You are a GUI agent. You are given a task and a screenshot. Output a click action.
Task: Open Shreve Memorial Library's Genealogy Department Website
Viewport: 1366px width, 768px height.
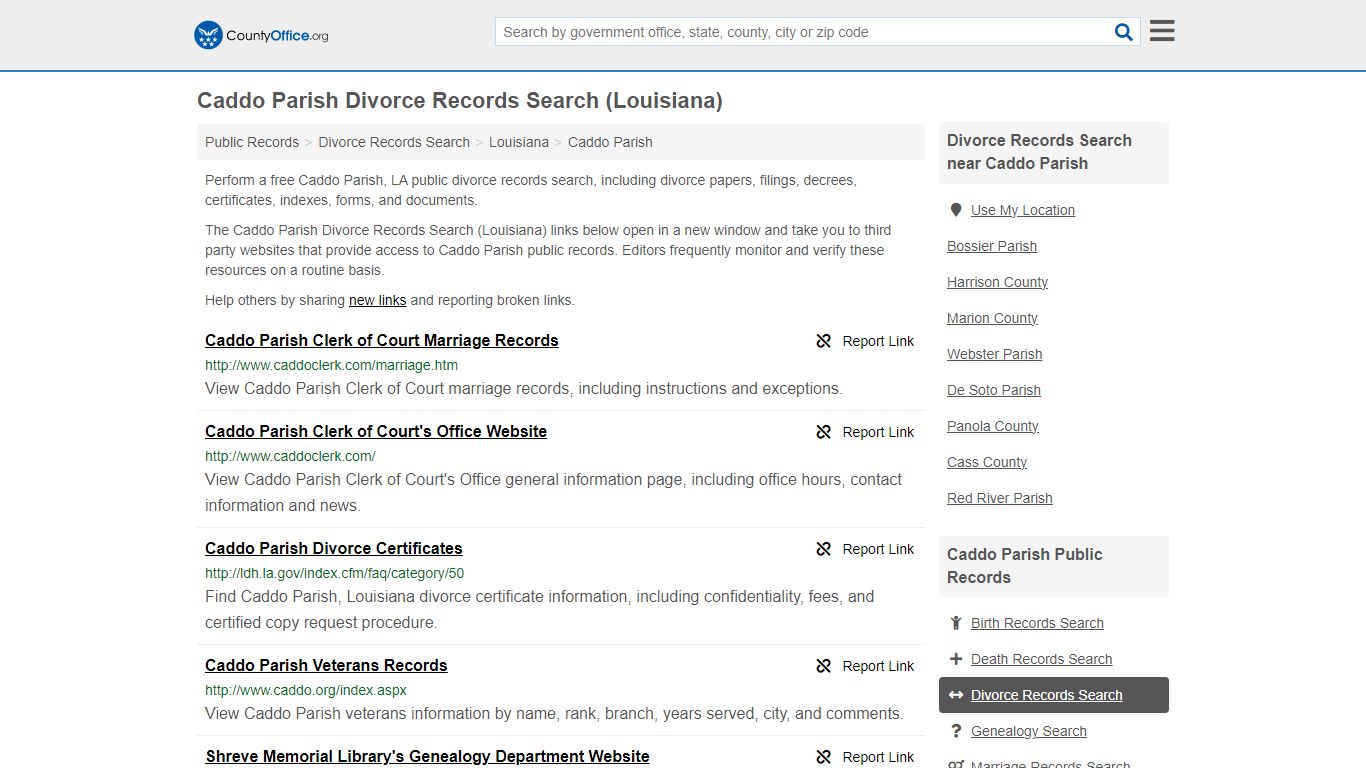click(428, 756)
